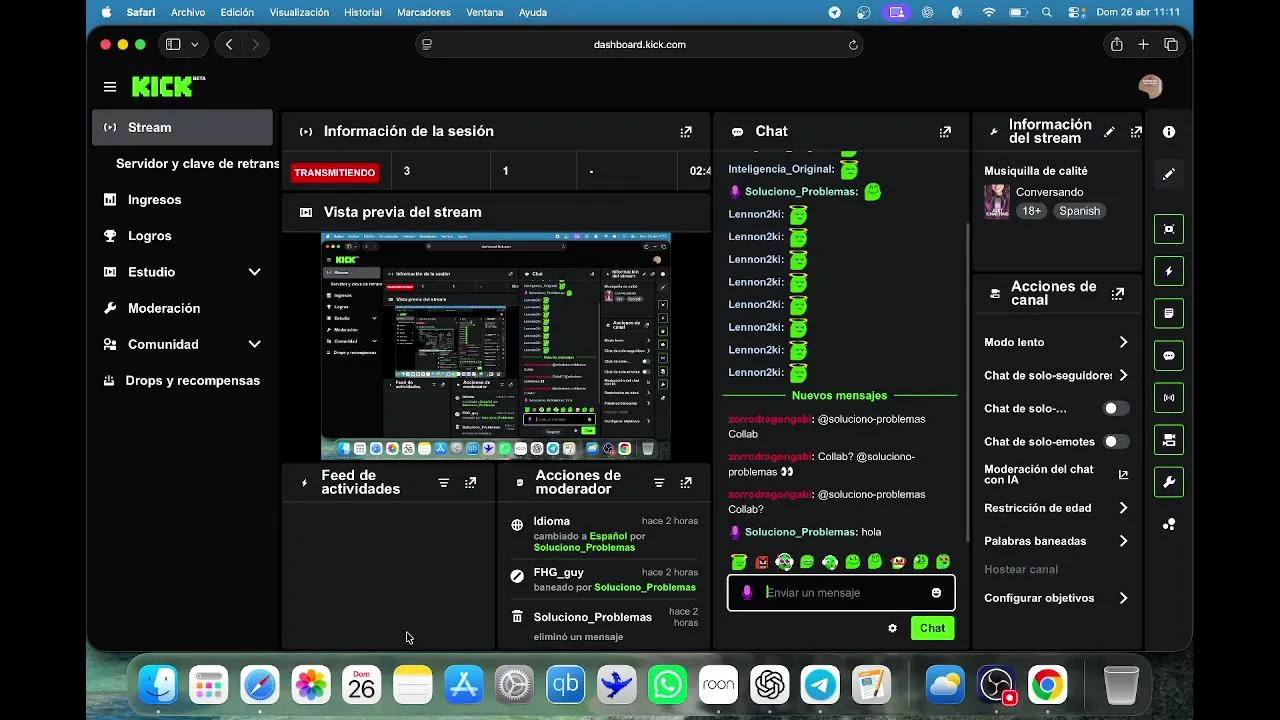The width and height of the screenshot is (1280, 720).
Task: Open Safari sidebar dropdown arrow
Action: coord(194,44)
